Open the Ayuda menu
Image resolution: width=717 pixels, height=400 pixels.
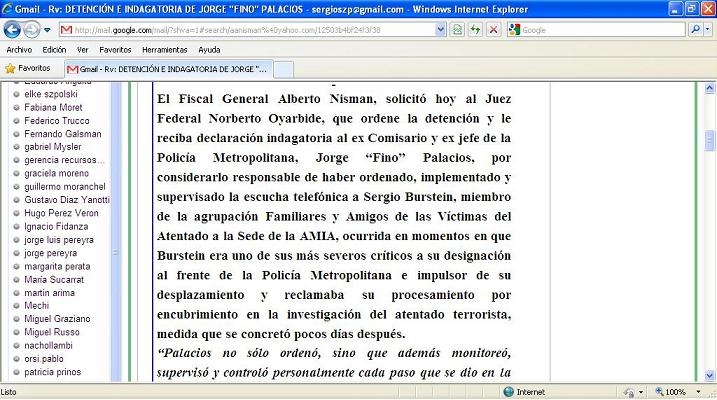point(209,50)
